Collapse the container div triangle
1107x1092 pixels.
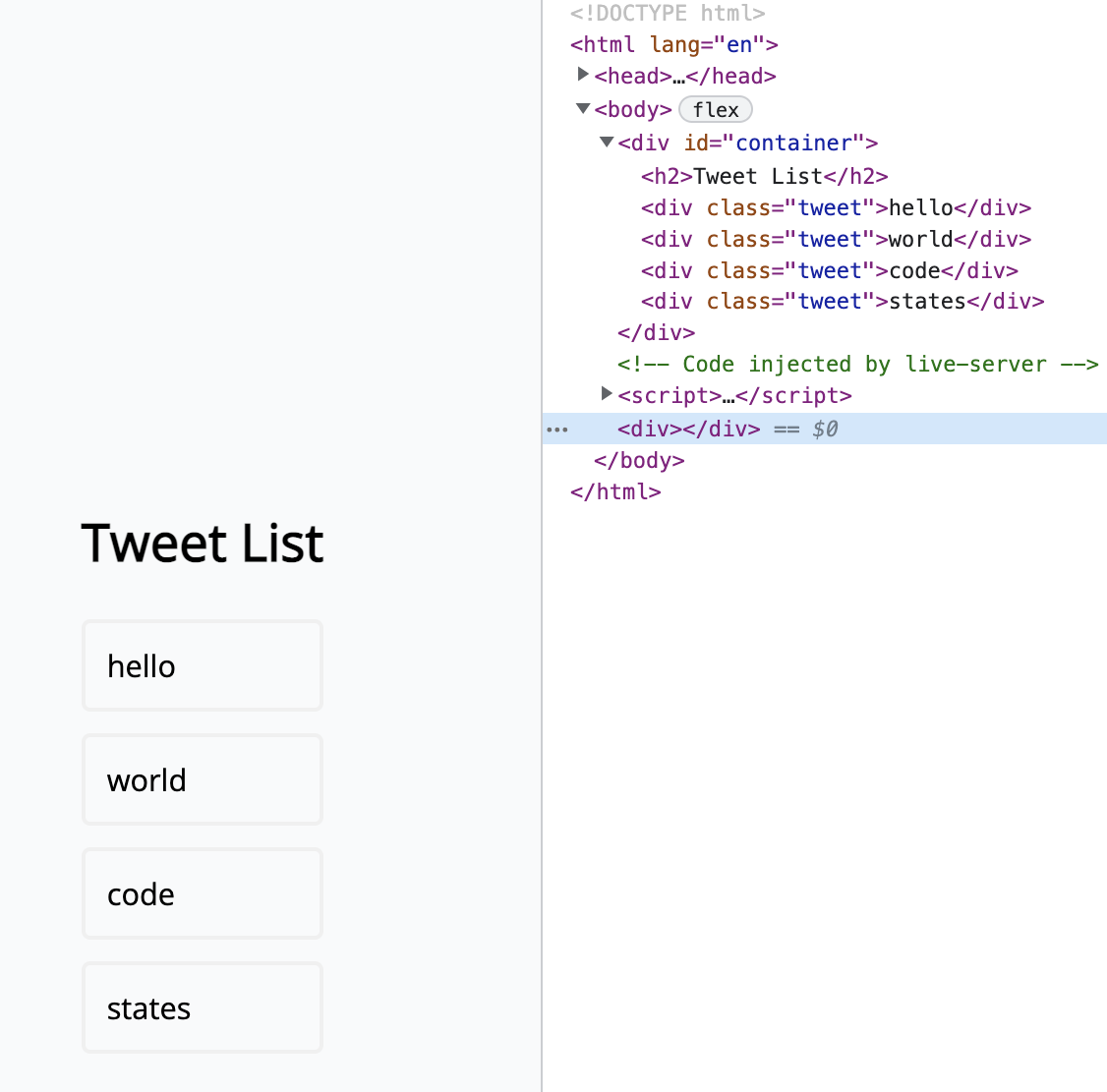click(x=607, y=142)
